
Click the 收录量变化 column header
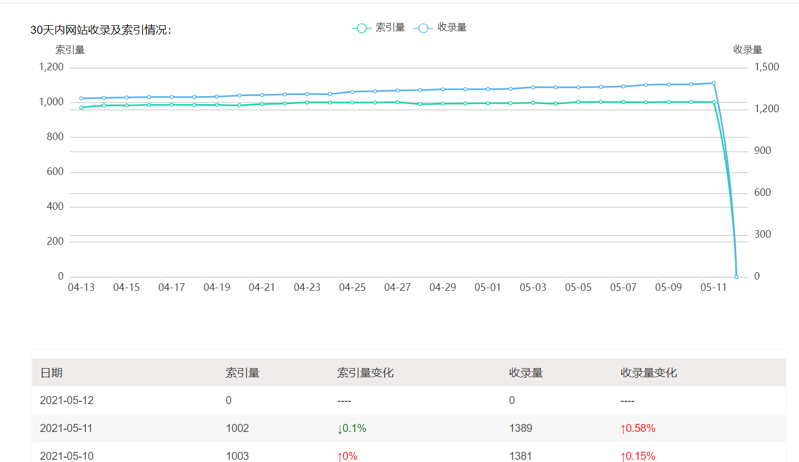pyautogui.click(x=648, y=373)
